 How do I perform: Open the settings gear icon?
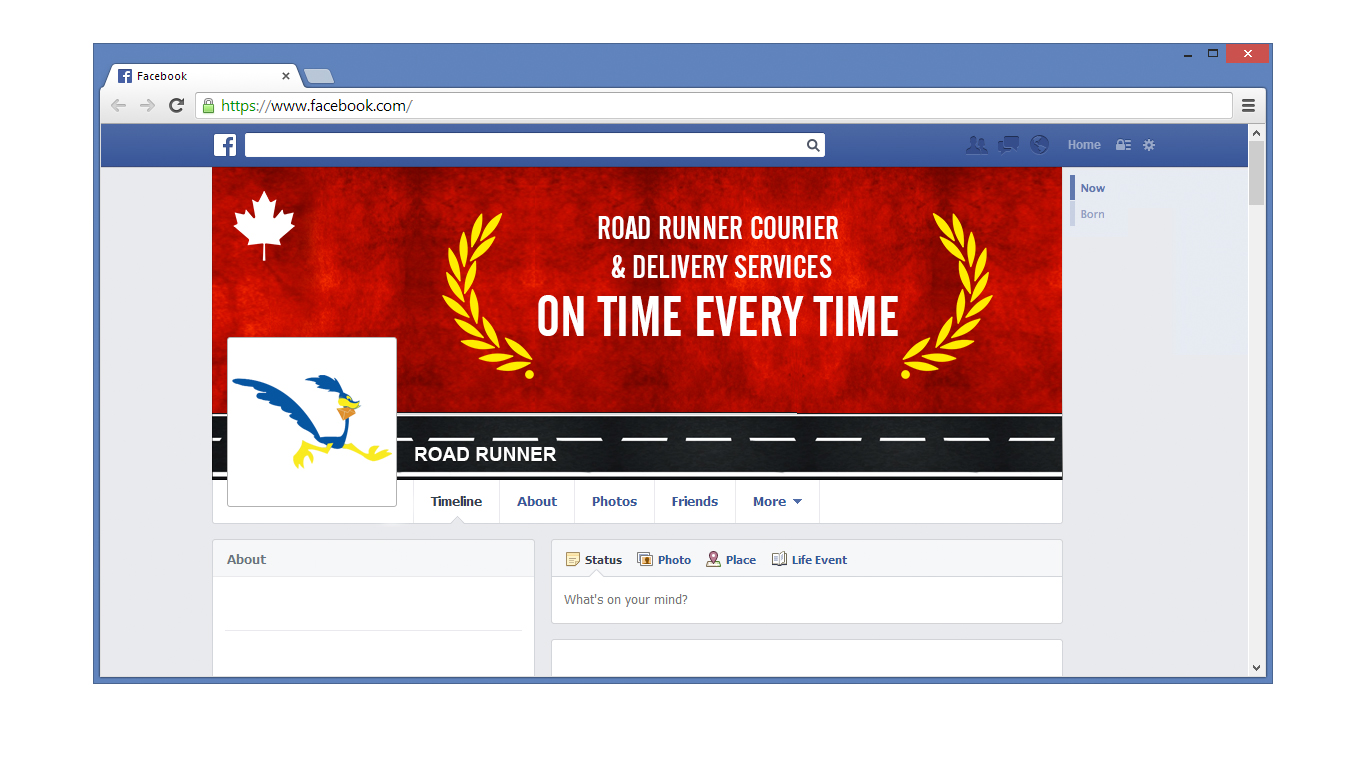(x=1149, y=145)
